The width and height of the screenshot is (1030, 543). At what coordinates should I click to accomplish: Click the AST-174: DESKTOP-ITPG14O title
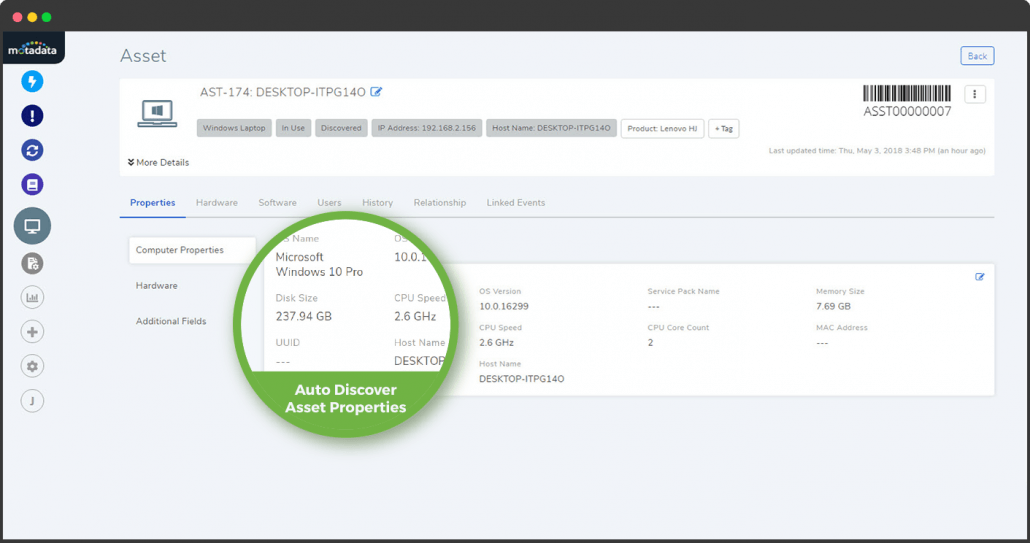point(282,92)
